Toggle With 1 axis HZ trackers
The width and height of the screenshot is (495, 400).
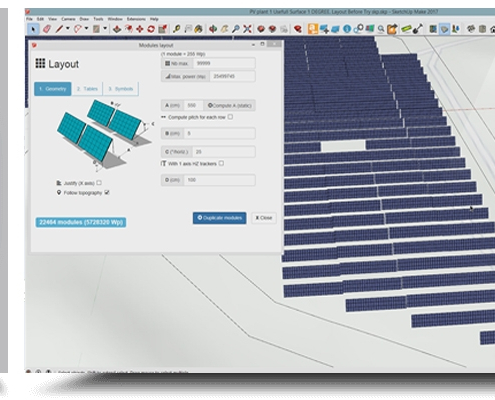pyautogui.click(x=221, y=163)
